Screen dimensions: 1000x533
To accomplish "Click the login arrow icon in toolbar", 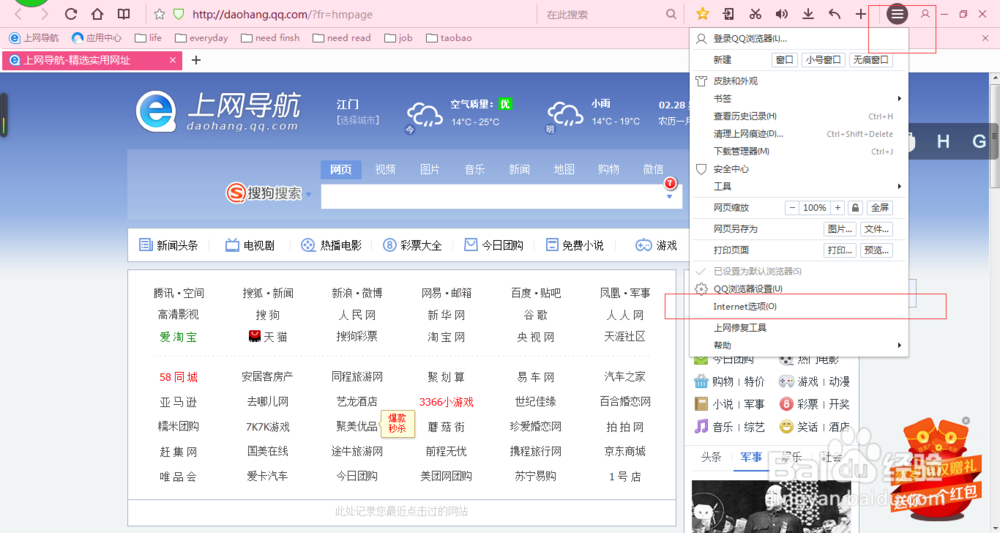I will click(728, 13).
